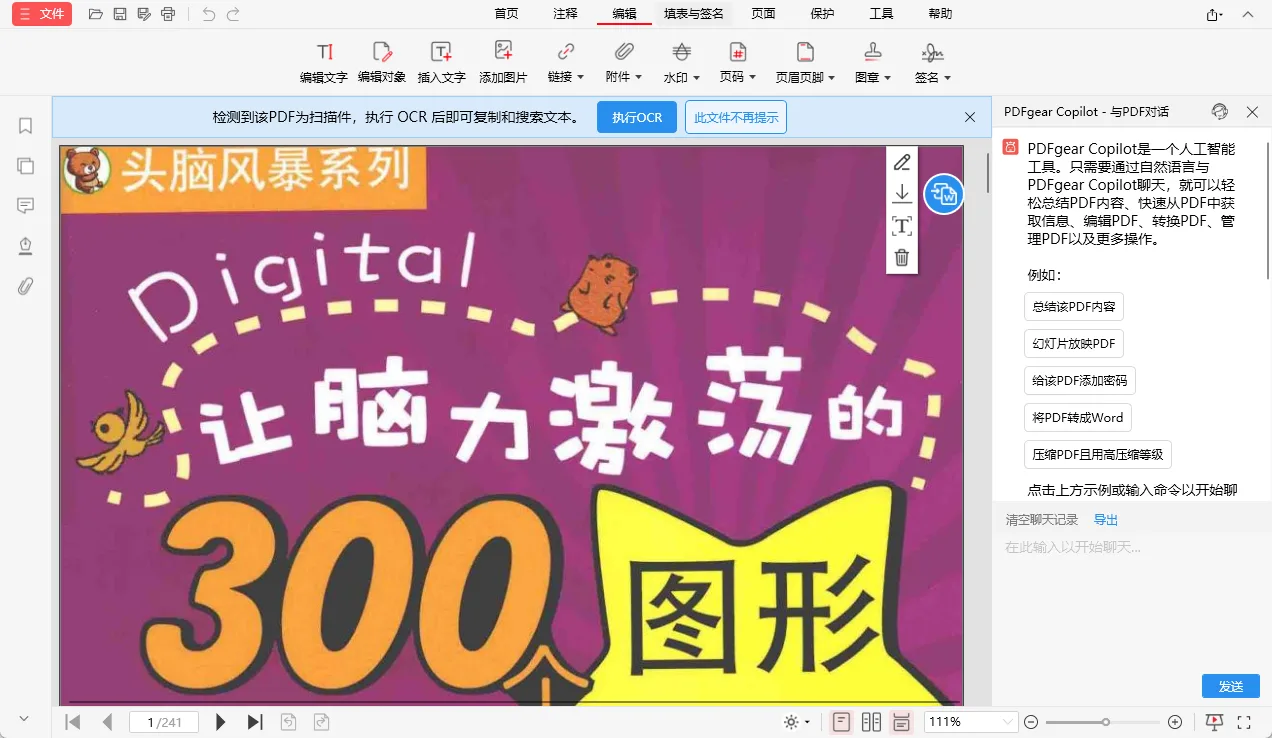Click the 幻灯片放映PDF suggestion

click(1074, 344)
